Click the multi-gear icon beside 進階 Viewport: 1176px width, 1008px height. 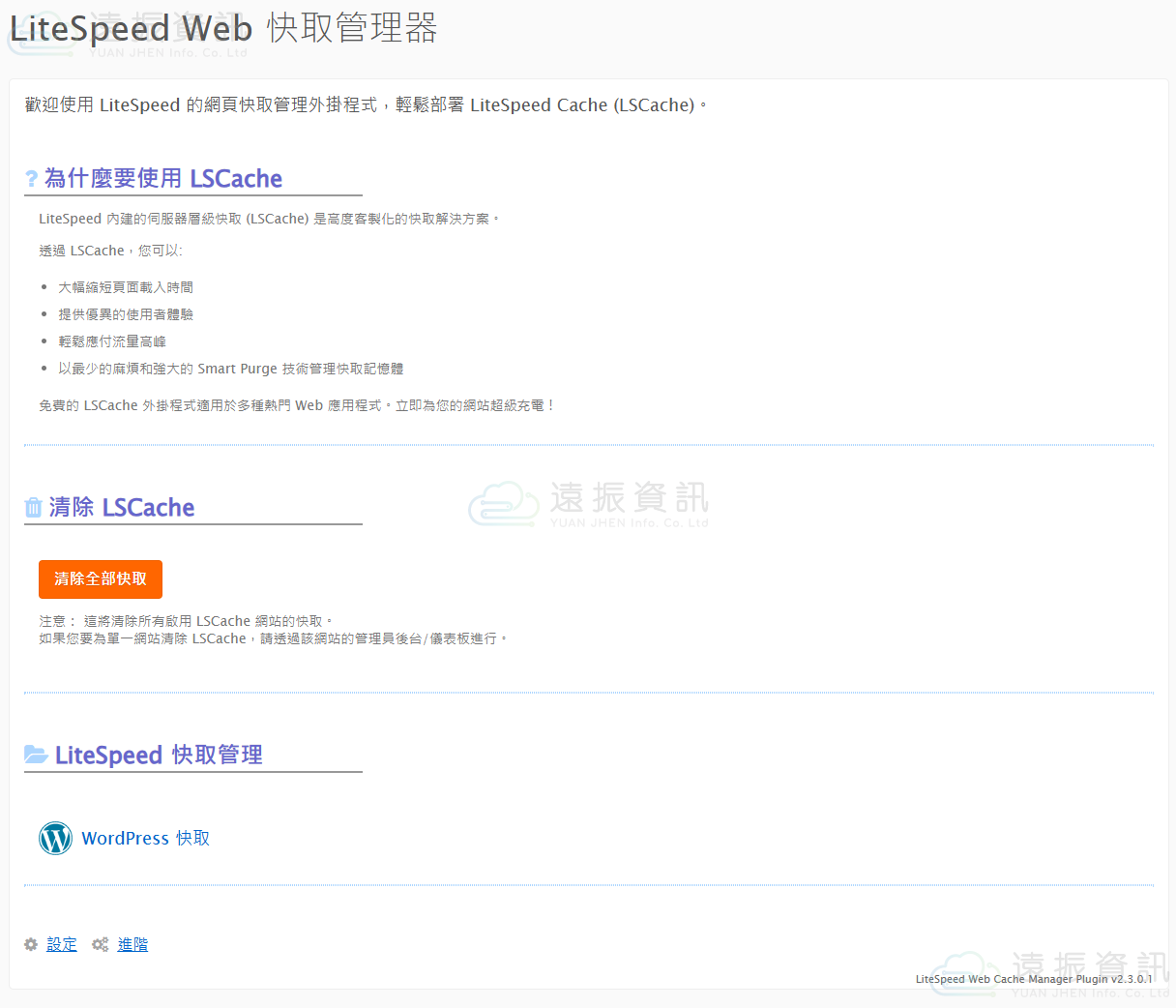point(101,944)
